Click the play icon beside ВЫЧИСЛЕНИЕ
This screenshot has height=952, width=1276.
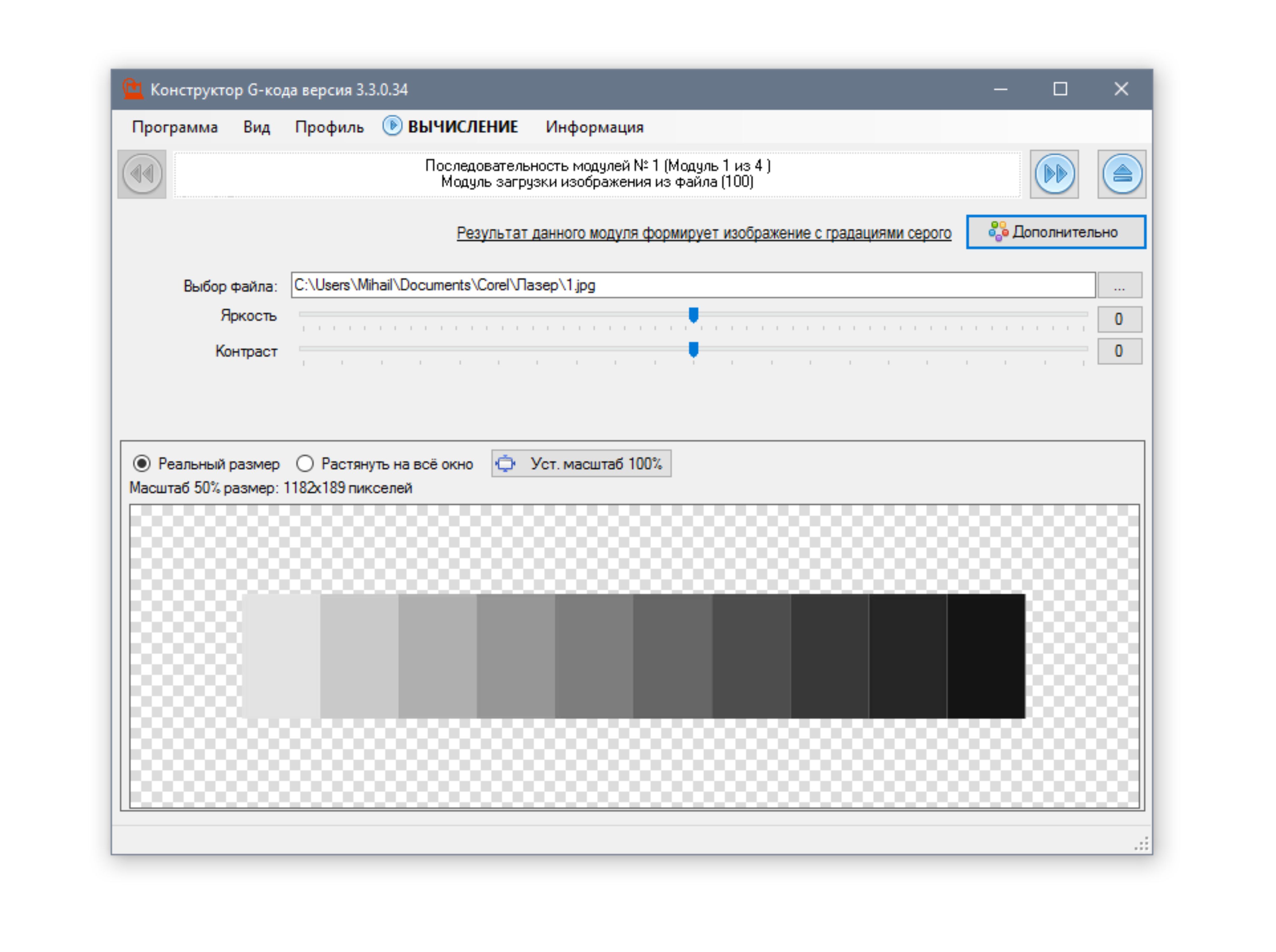[392, 126]
